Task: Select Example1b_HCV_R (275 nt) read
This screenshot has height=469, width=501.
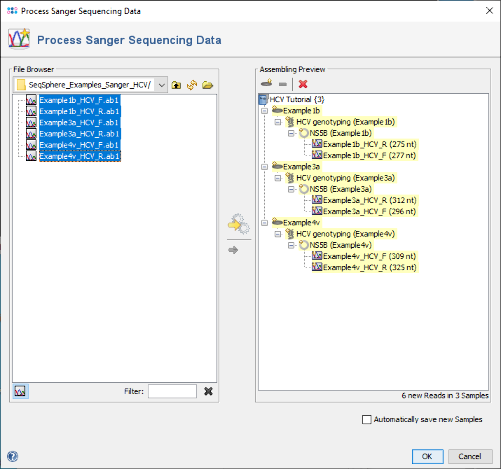Action: tap(369, 144)
